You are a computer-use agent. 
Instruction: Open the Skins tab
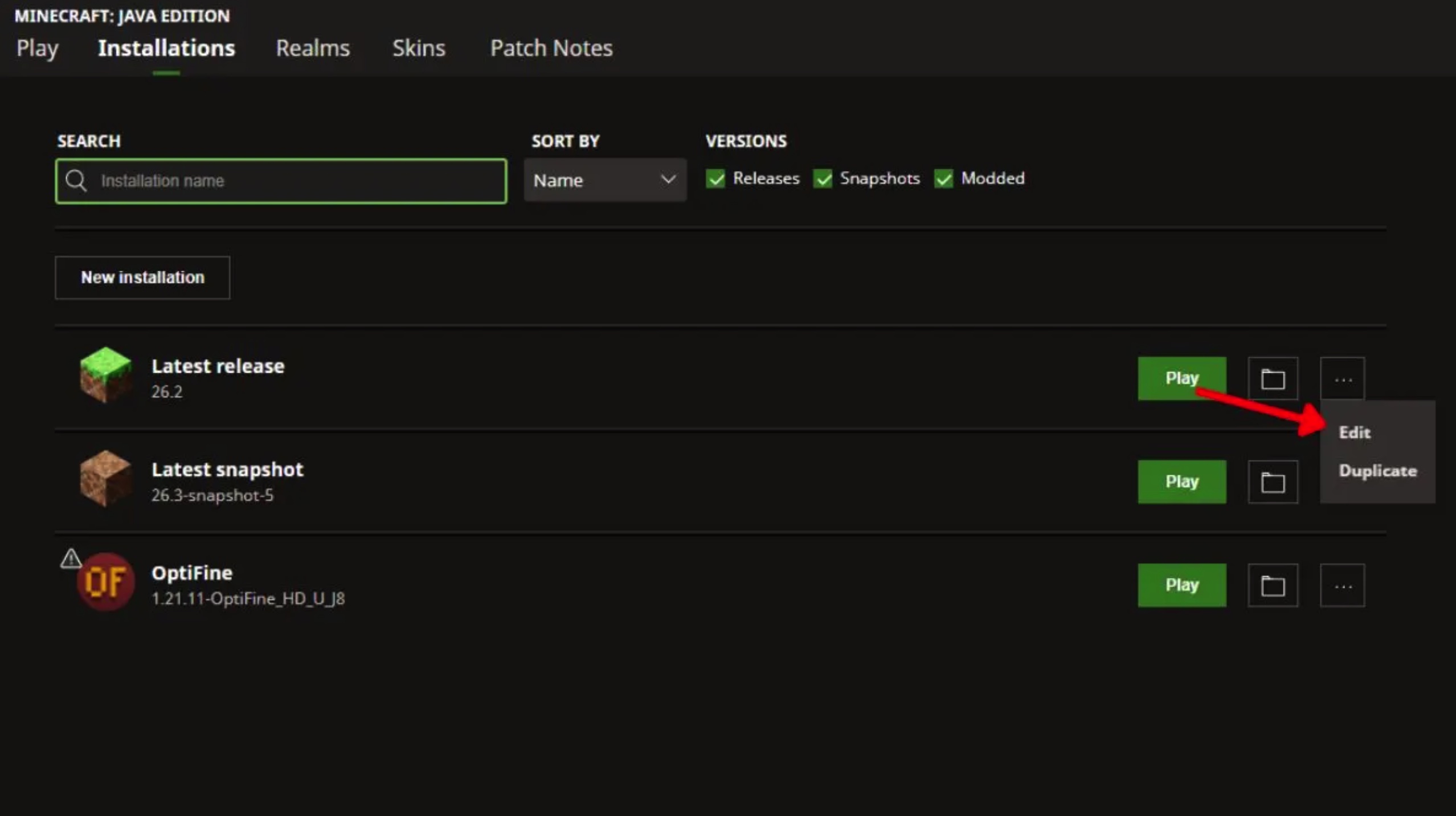(x=419, y=48)
